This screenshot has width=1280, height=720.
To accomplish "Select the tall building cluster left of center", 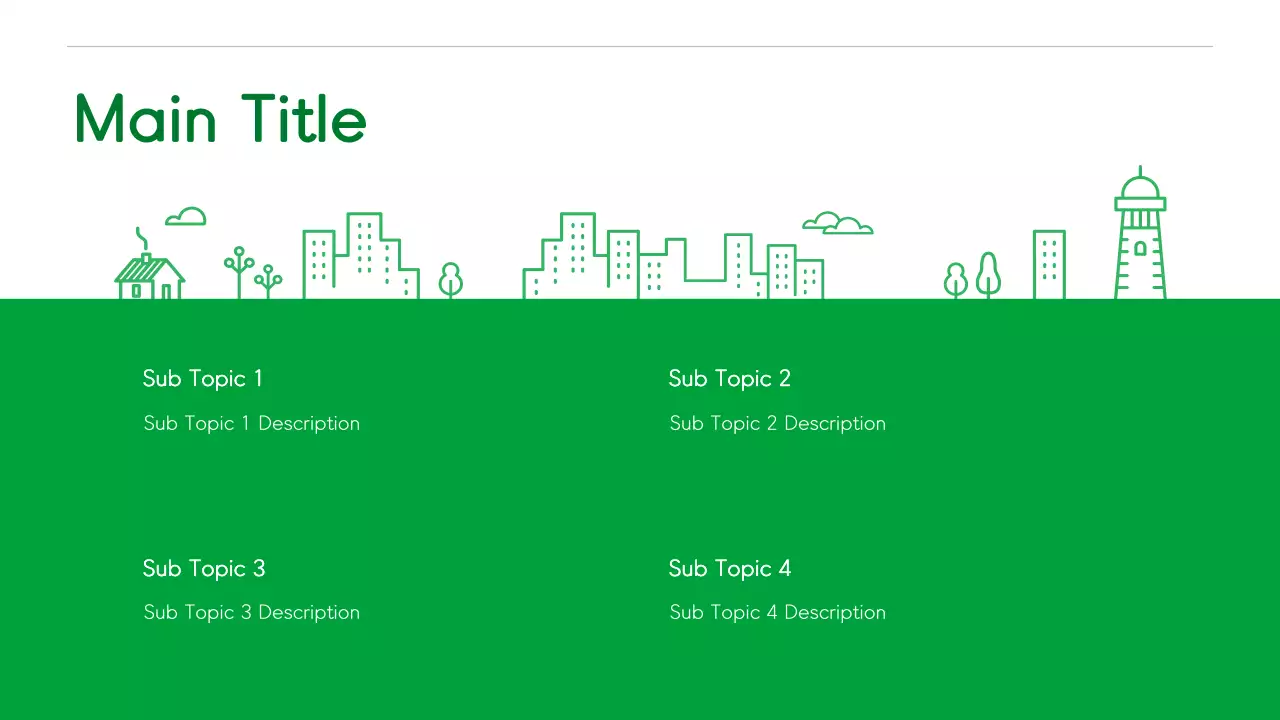I will pyautogui.click(x=360, y=255).
